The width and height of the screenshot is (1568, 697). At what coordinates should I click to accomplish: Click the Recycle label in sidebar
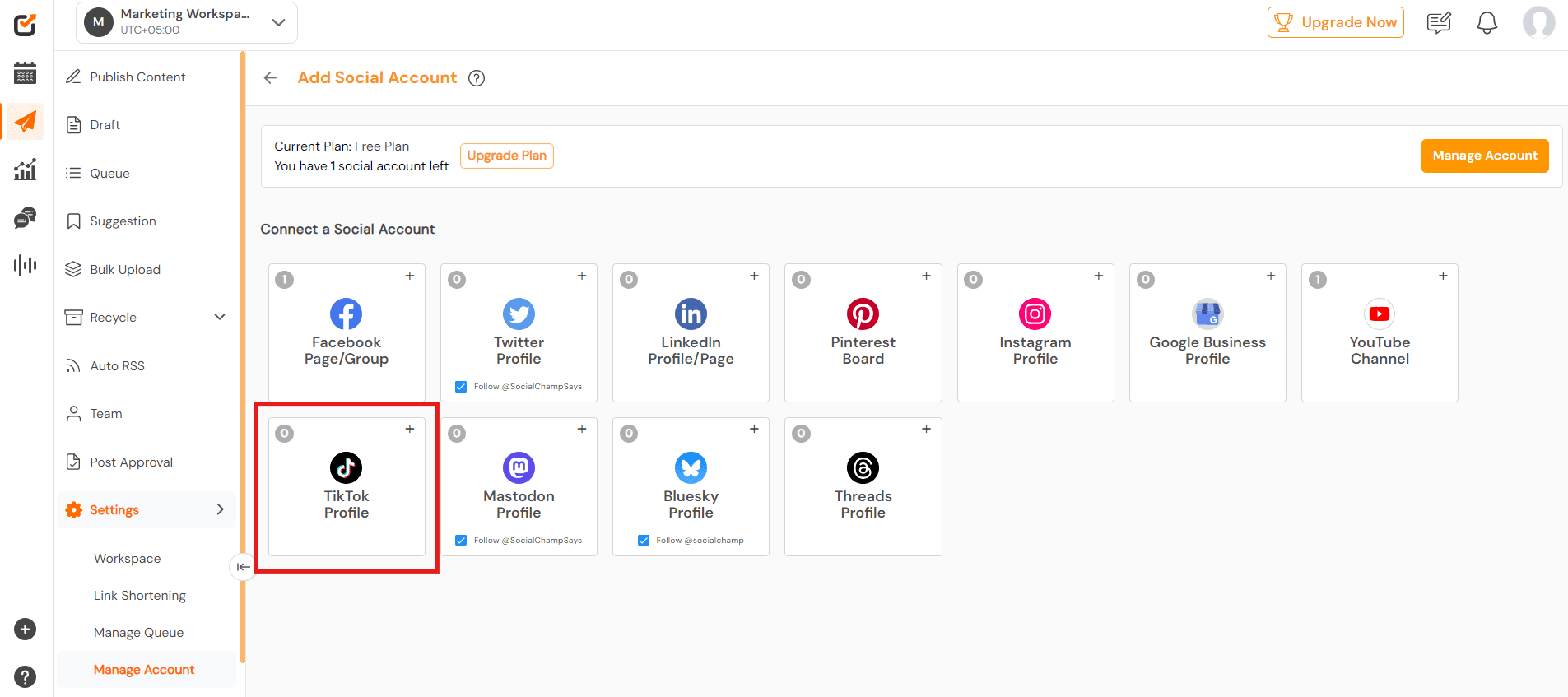click(114, 318)
